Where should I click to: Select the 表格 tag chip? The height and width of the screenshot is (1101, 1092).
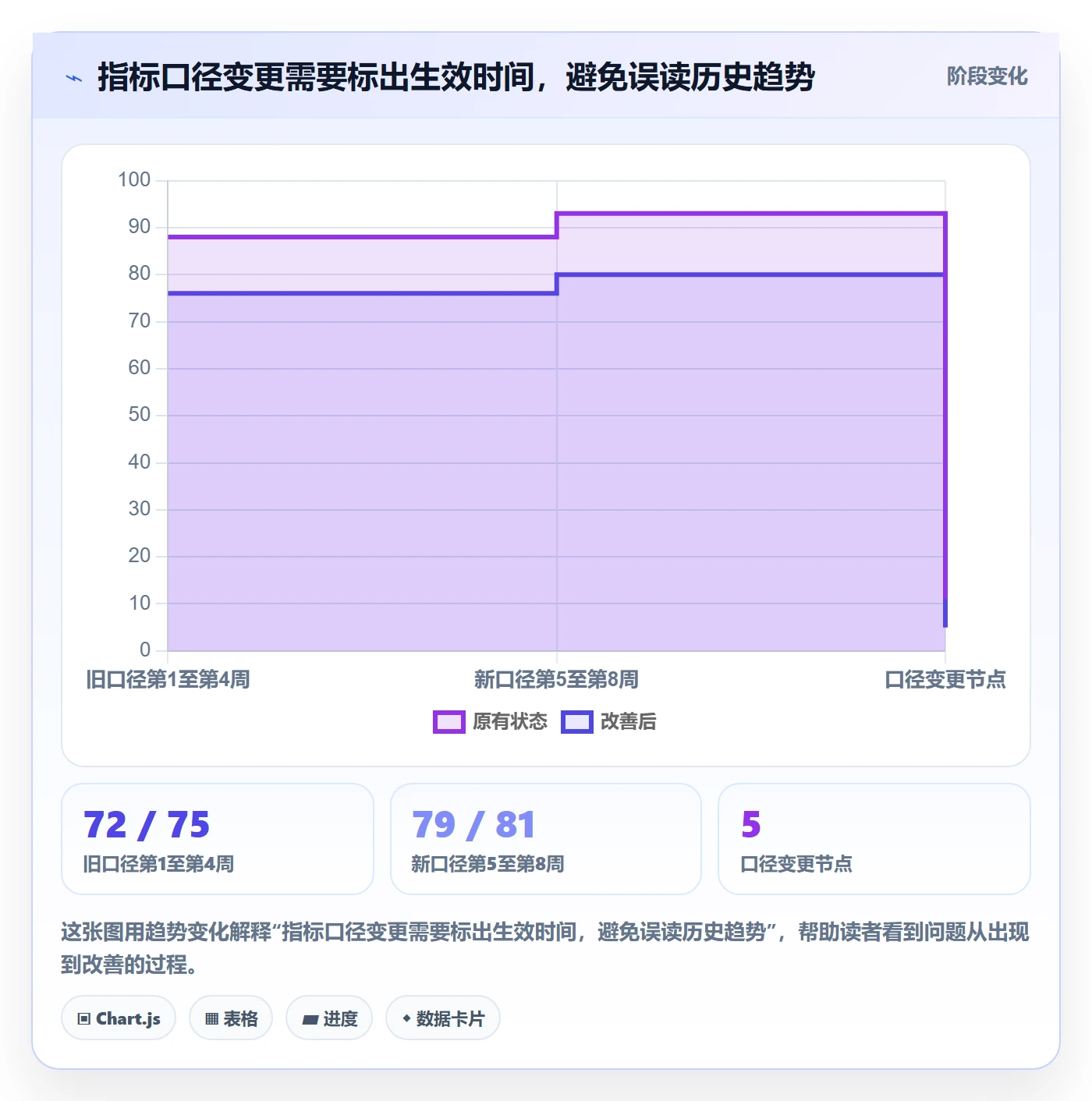[231, 1018]
